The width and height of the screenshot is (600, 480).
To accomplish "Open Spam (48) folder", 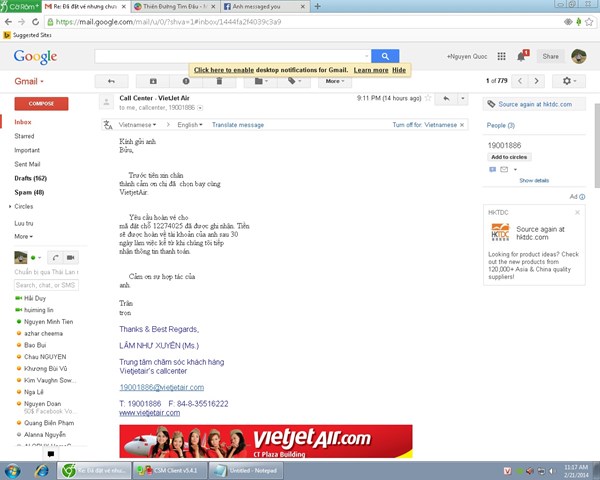I will click(x=29, y=192).
